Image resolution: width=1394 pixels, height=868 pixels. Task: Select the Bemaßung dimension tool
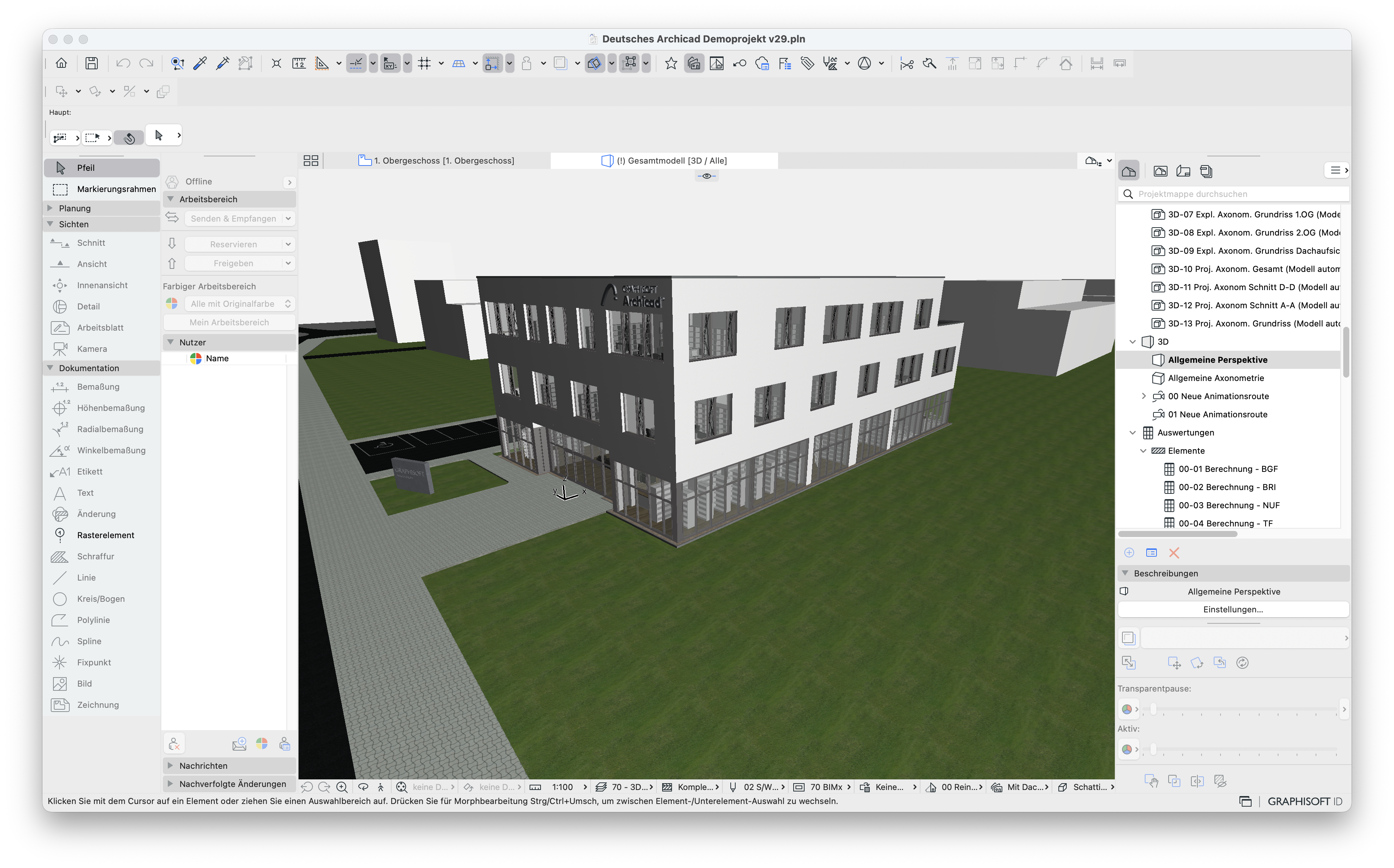coord(102,387)
